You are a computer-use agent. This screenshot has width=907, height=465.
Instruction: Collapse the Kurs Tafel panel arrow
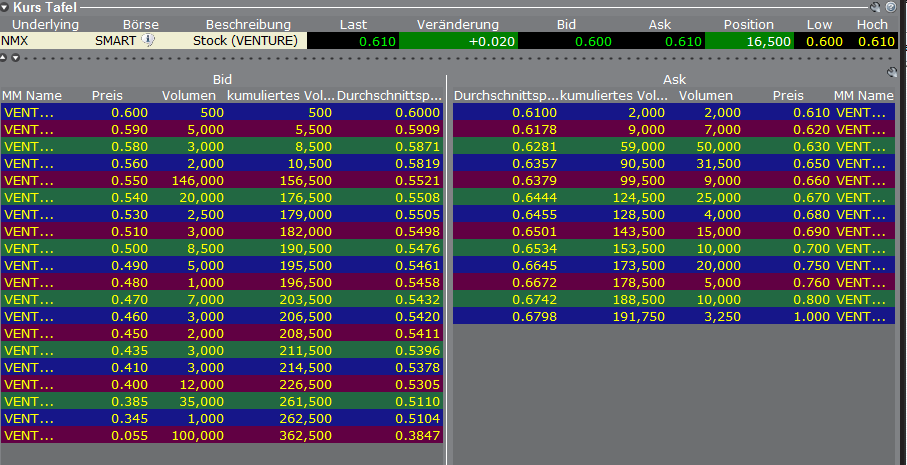5,7
